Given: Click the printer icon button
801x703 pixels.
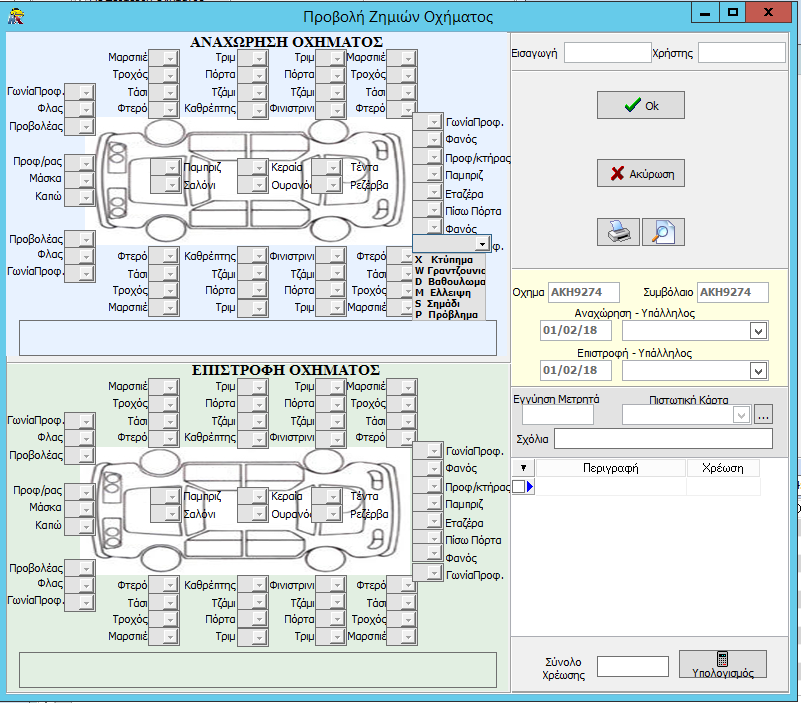Looking at the screenshot, I should coord(618,232).
